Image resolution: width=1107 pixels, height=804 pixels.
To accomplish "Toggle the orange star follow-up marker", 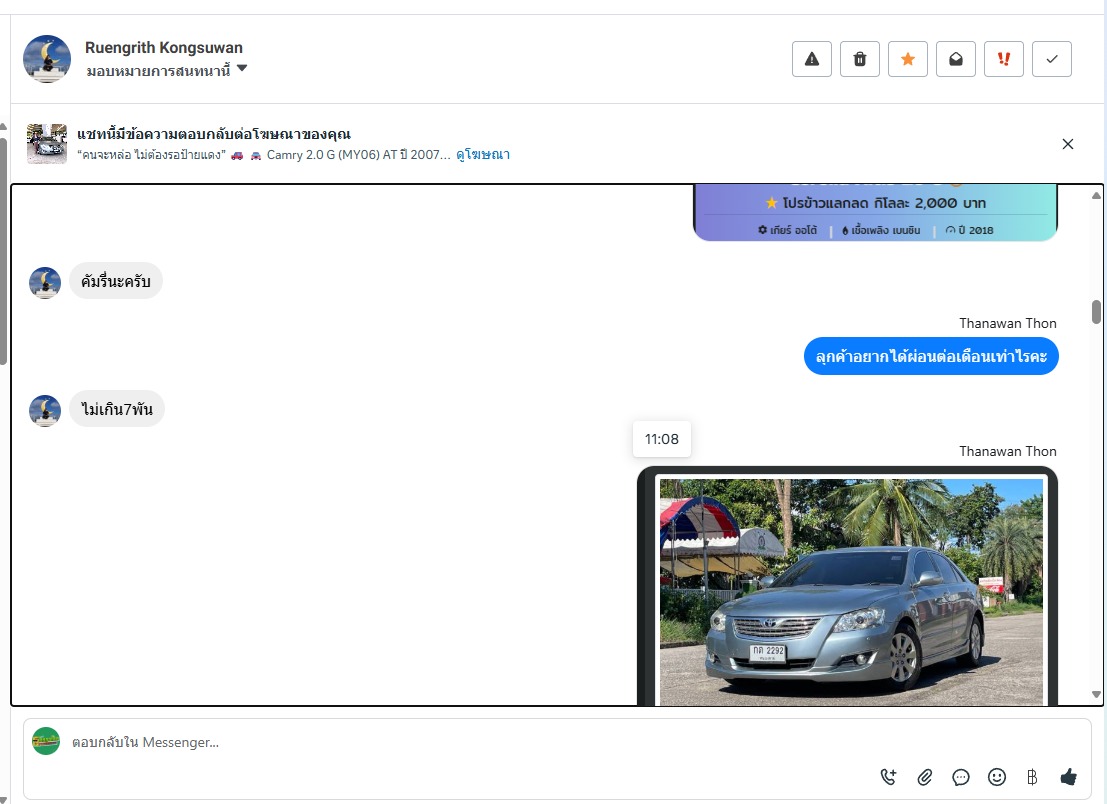I will click(907, 59).
